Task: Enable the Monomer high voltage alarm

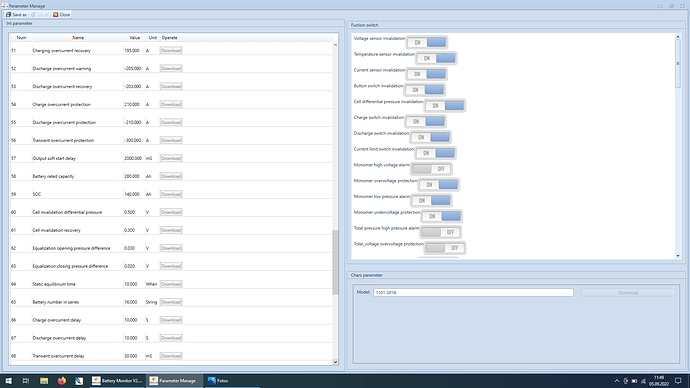Action: tap(431, 169)
